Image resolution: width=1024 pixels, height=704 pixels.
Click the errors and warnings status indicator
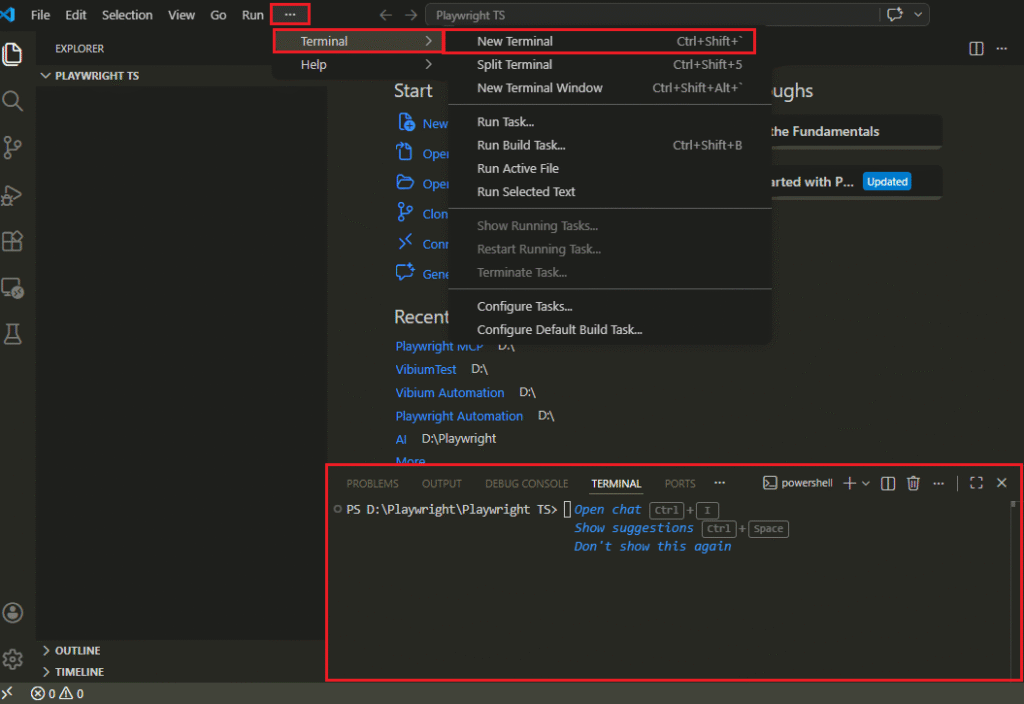[x=57, y=694]
